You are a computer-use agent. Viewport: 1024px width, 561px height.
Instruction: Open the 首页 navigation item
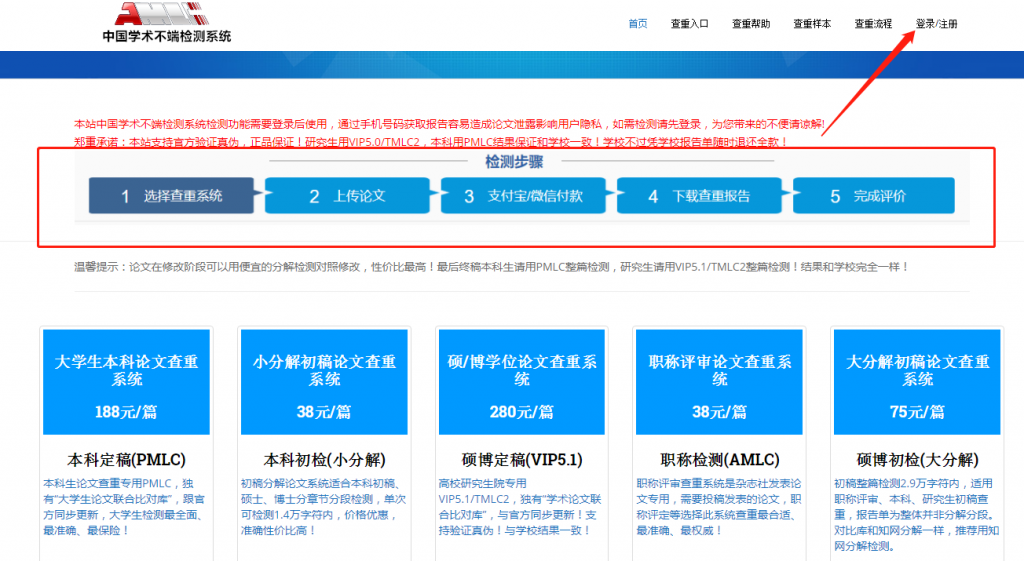click(637, 24)
